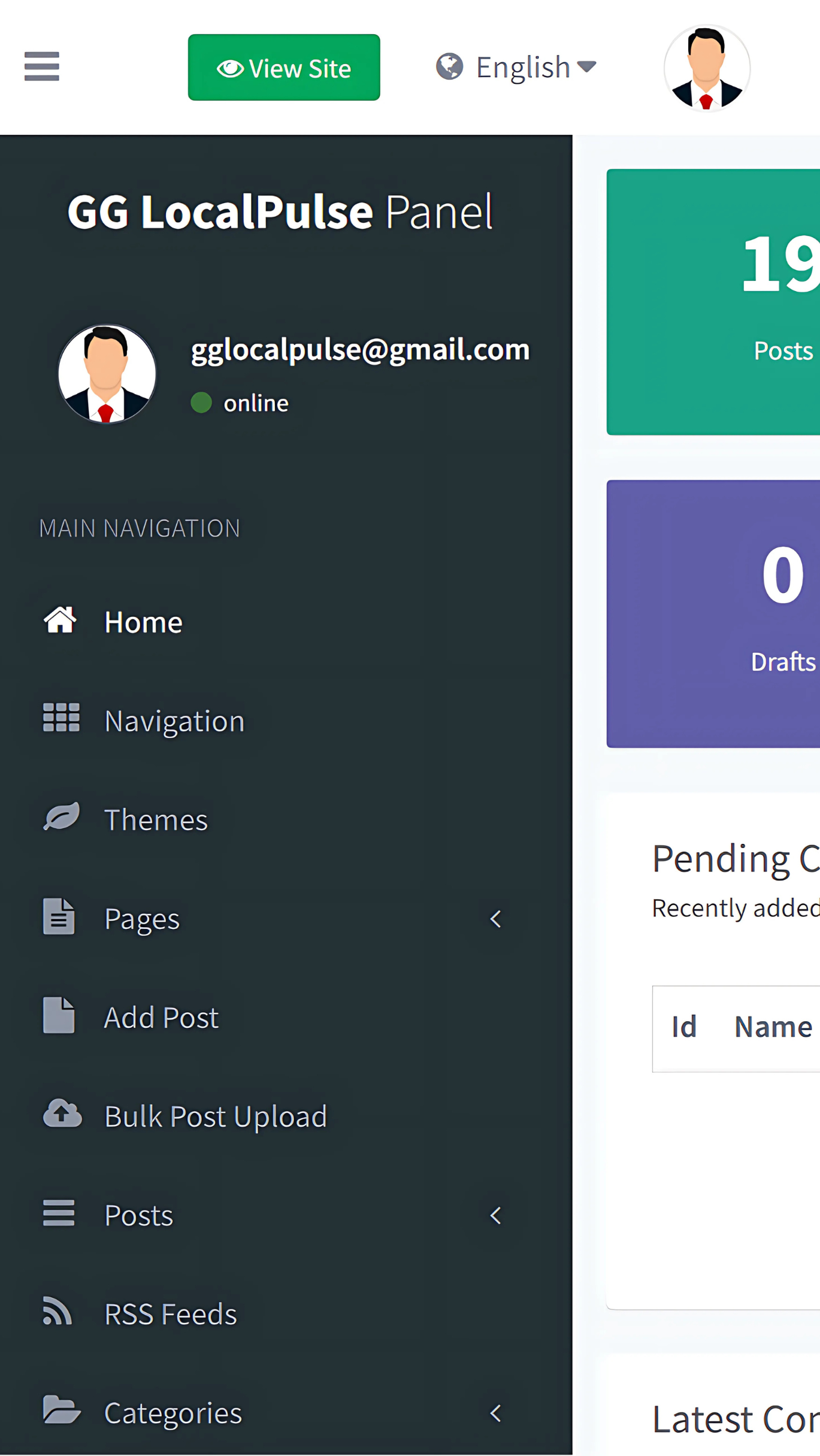
Task: Expand the Pages submenu chevron
Action: click(495, 919)
